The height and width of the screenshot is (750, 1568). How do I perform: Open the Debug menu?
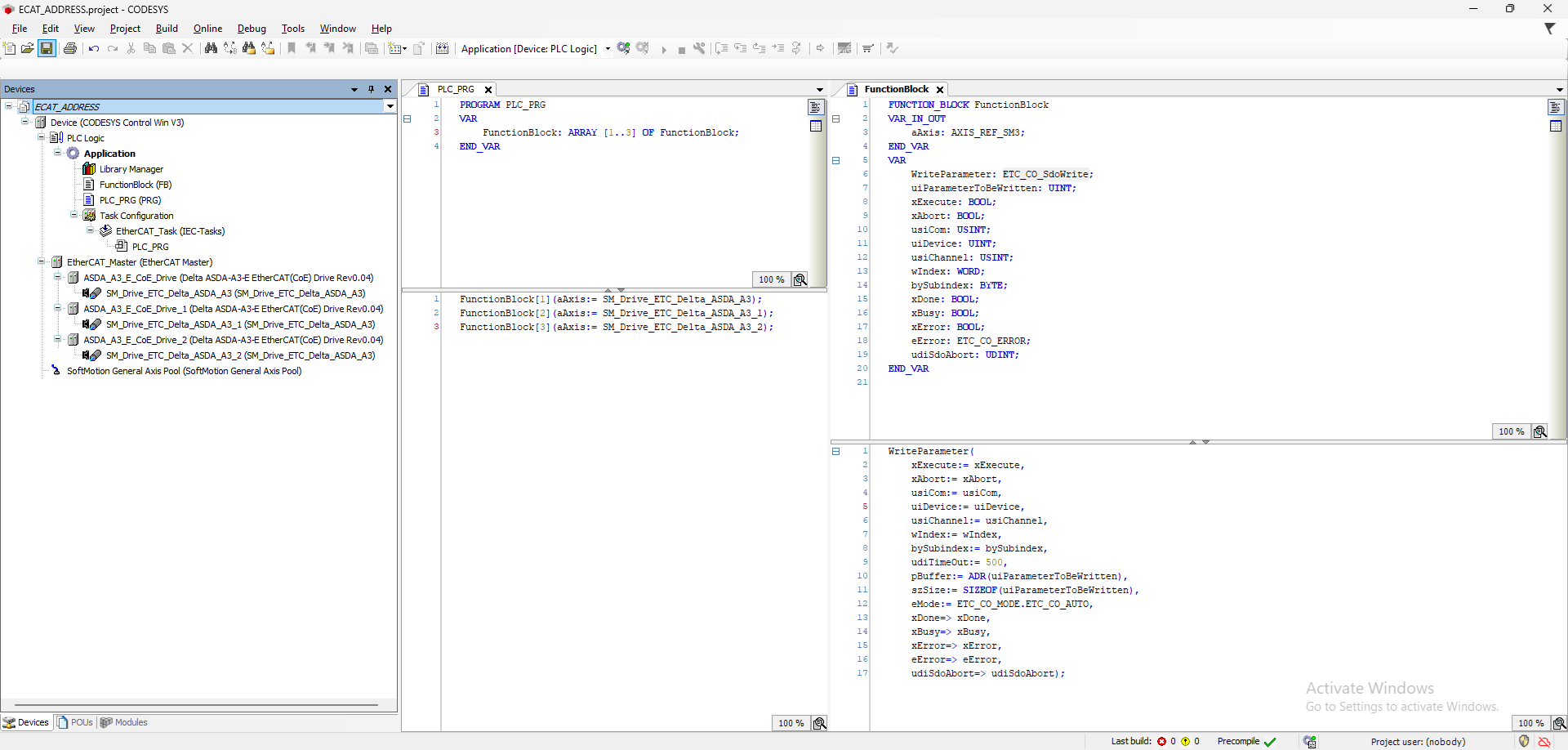click(252, 29)
